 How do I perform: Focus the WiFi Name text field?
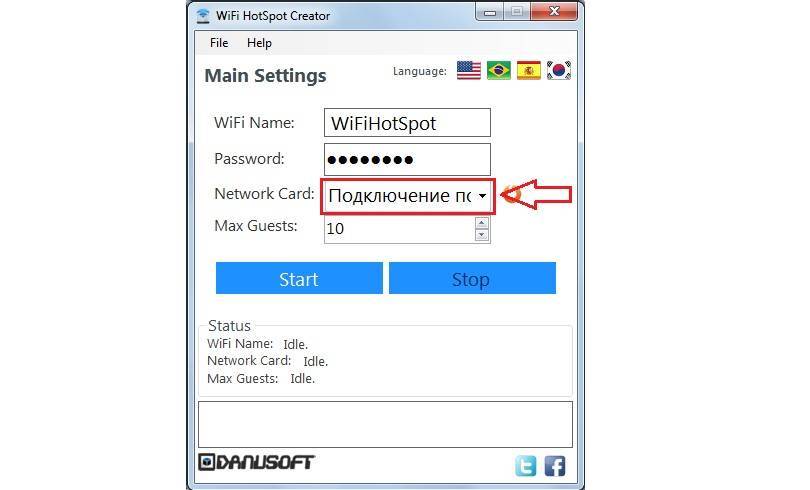[x=407, y=123]
